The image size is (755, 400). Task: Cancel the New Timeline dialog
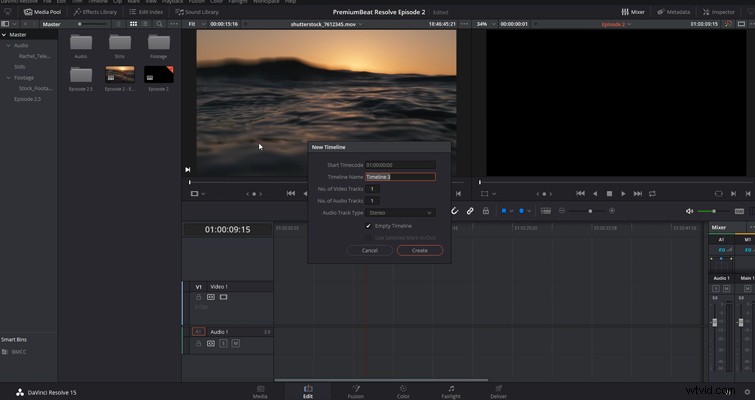click(x=370, y=250)
